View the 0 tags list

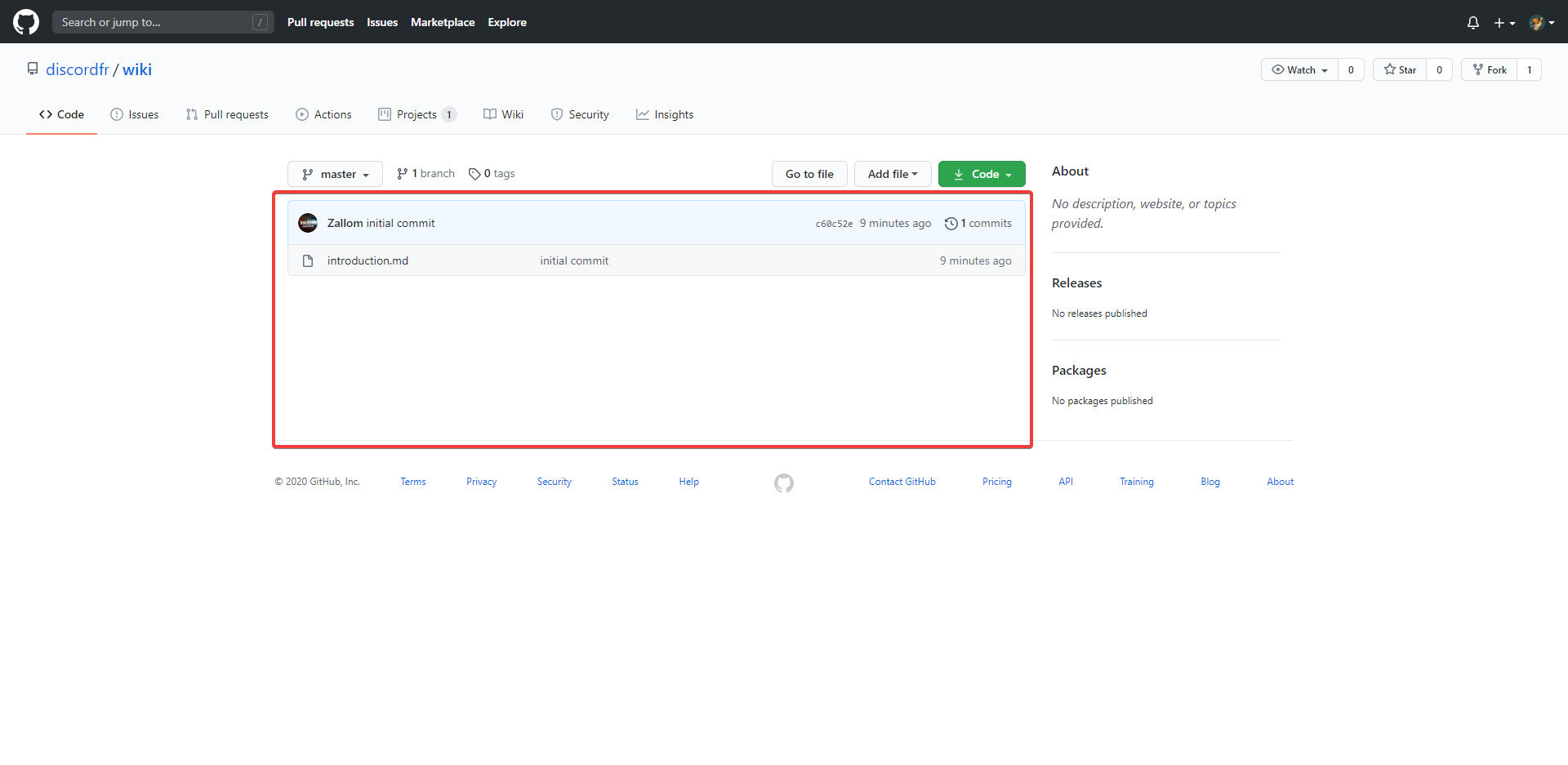coord(492,174)
